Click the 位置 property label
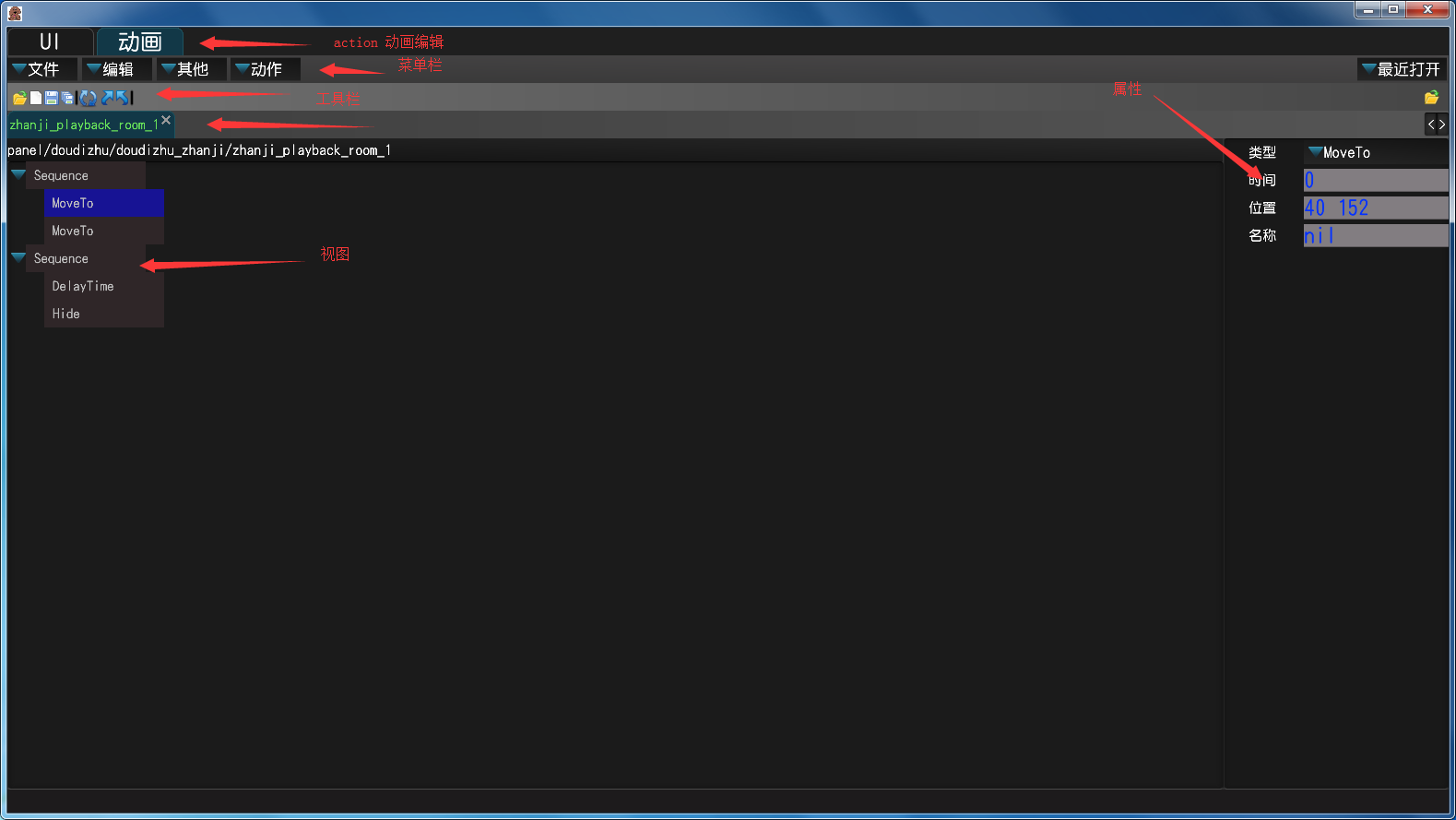Screen dimensions: 1456x820 [1262, 208]
